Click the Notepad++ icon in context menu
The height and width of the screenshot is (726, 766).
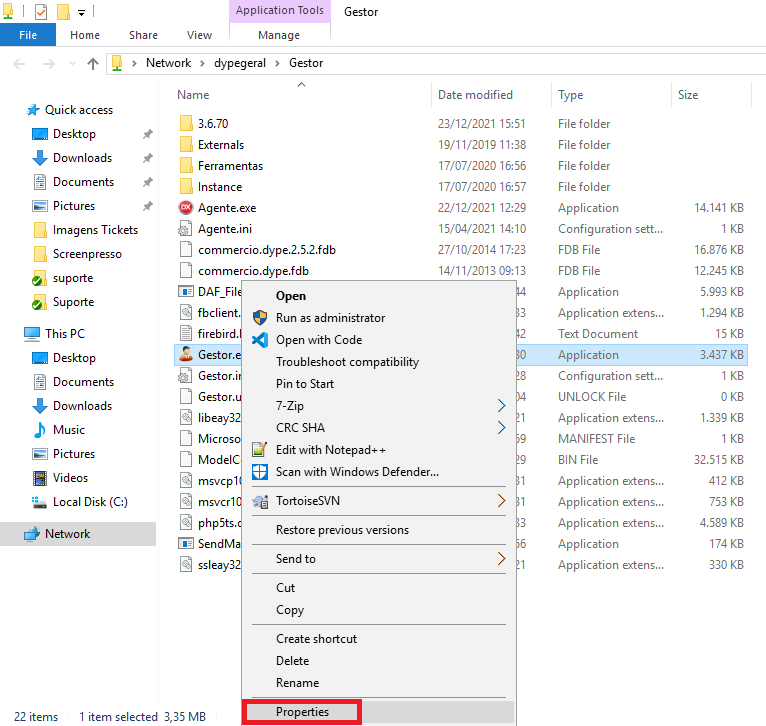[260, 449]
